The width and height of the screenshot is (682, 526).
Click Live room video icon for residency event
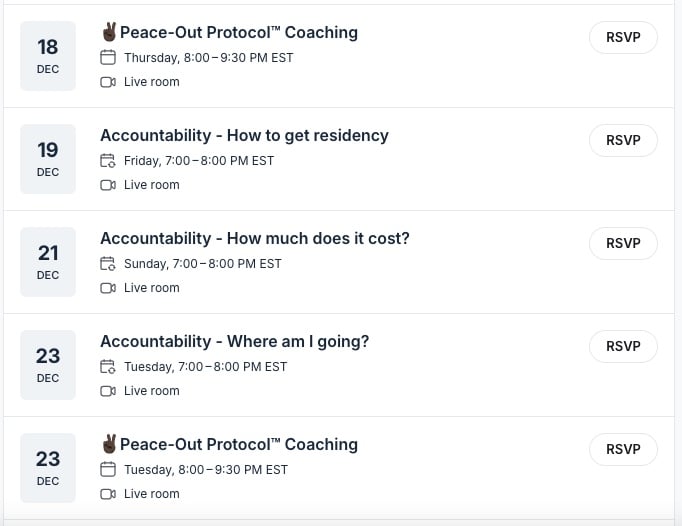(x=108, y=185)
